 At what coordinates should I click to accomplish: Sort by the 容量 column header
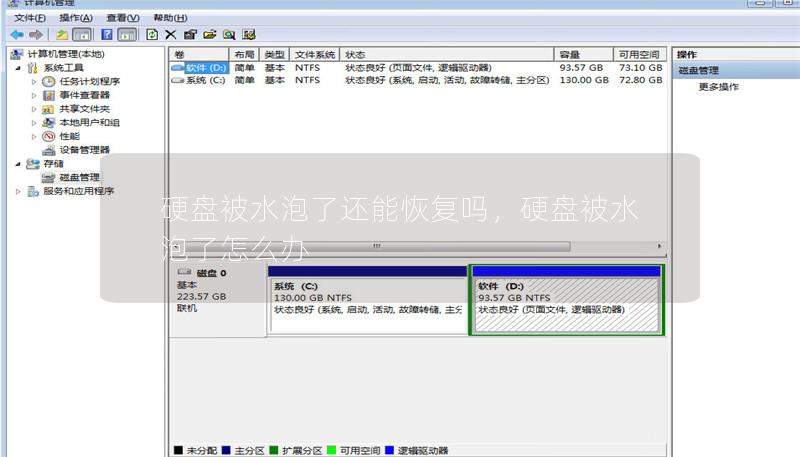click(x=584, y=55)
